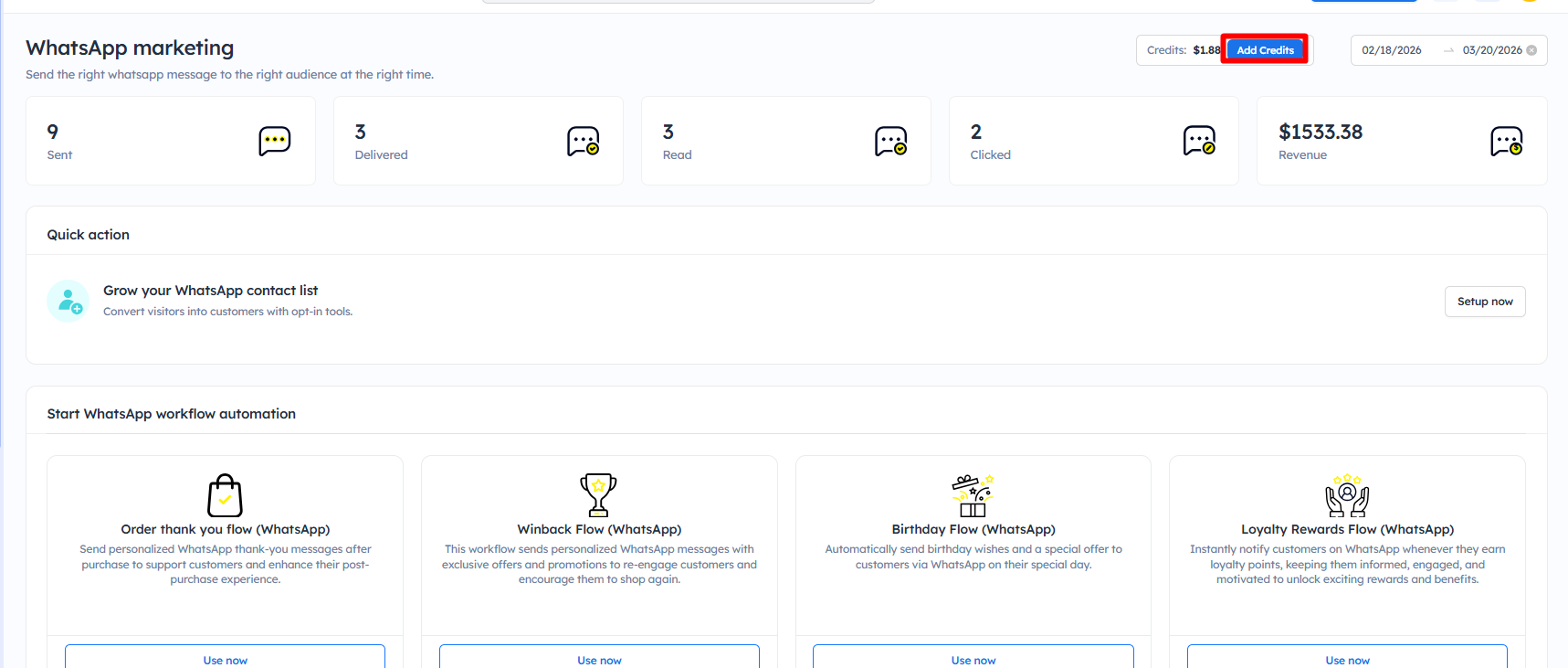Click the Revenue chat bubble icon
Viewport: 1568px width, 668px height.
click(1506, 141)
